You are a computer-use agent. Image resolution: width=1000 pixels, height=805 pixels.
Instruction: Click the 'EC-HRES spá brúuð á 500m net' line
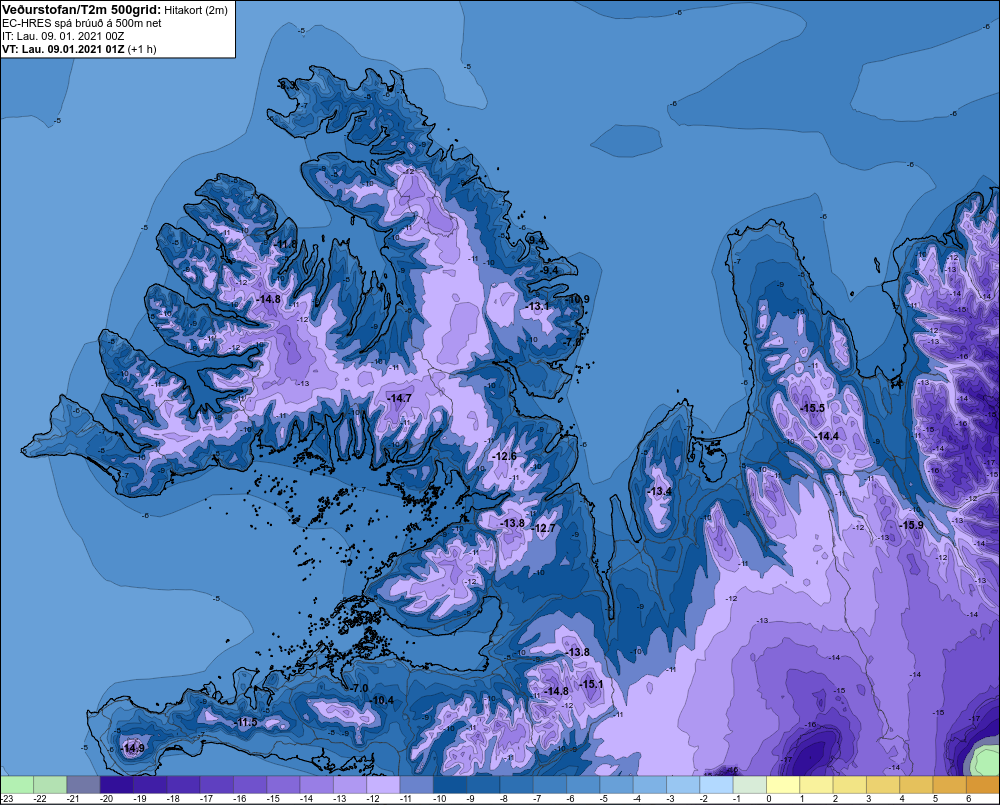81,23
